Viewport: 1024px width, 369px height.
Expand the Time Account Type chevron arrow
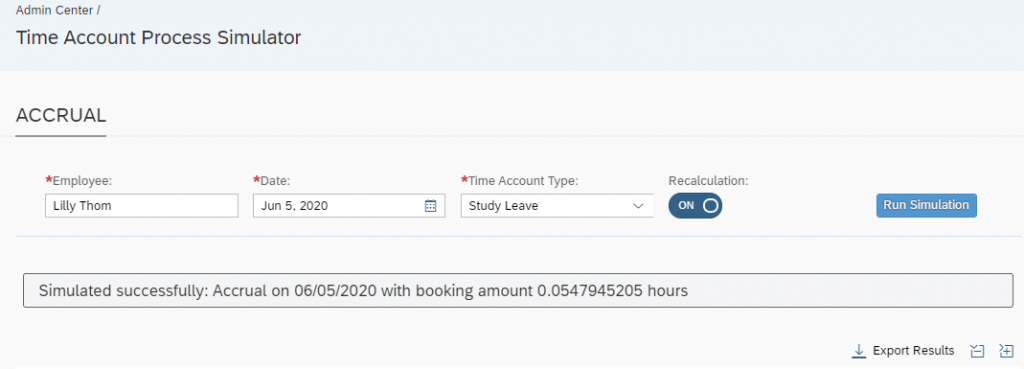pos(638,206)
